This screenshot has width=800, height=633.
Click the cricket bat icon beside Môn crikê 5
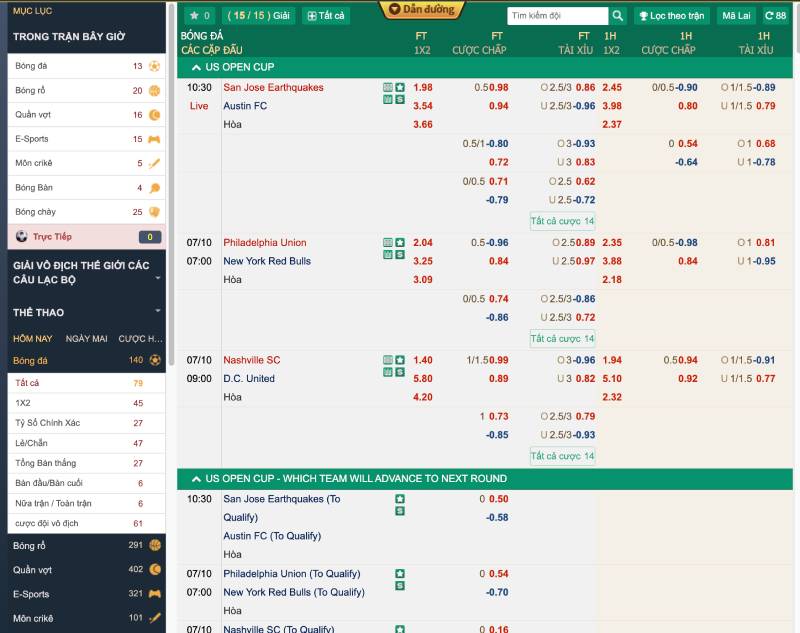click(154, 163)
